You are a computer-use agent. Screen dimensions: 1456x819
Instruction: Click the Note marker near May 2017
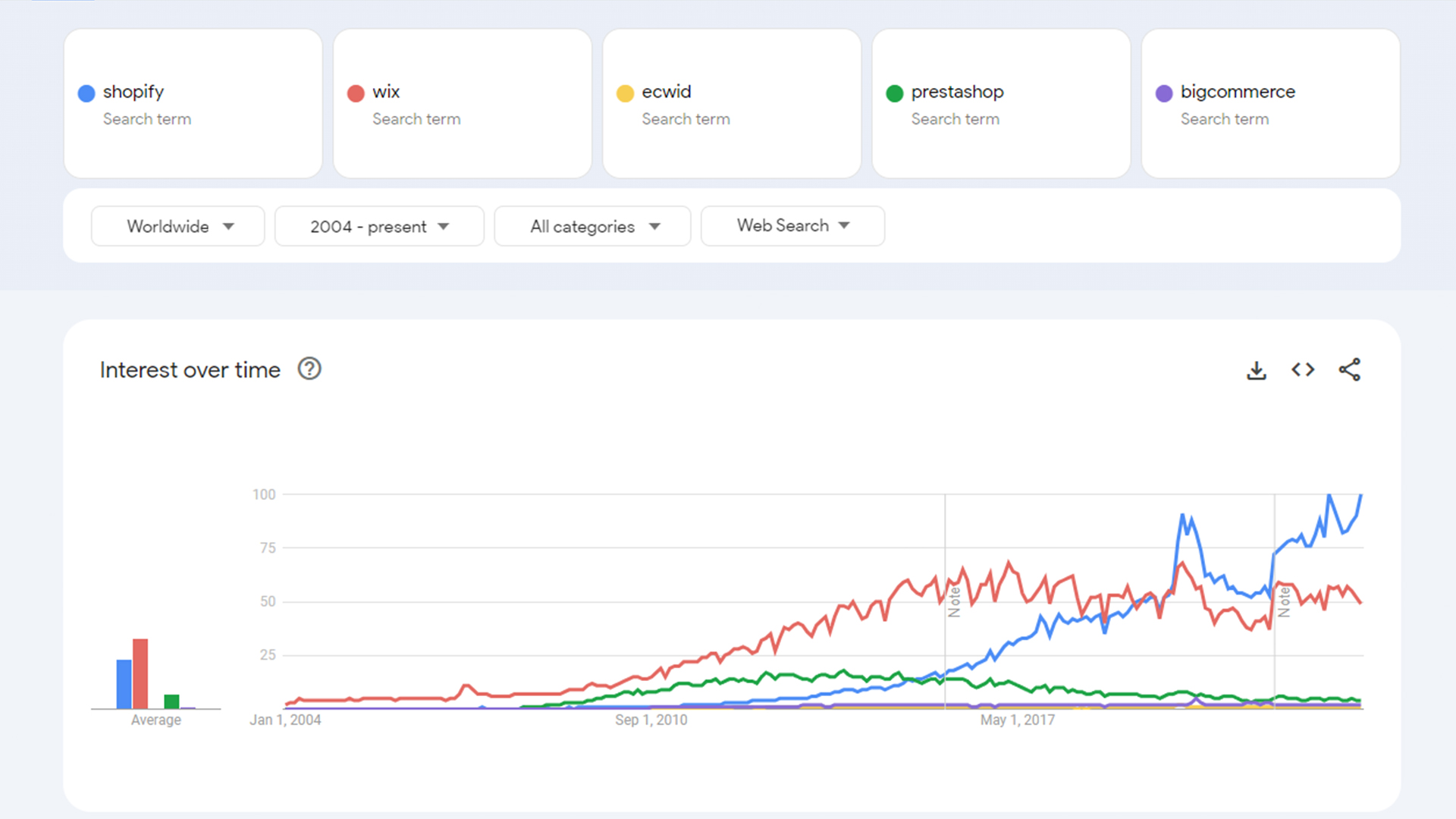[x=954, y=602]
